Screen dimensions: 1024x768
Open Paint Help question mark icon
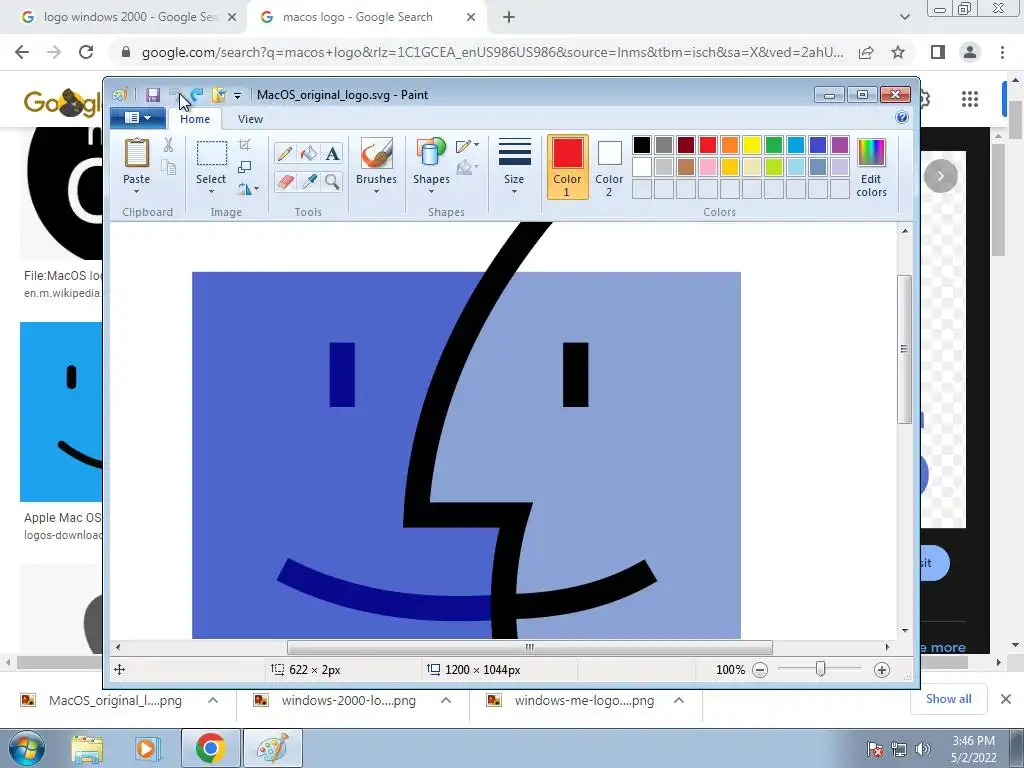[902, 118]
